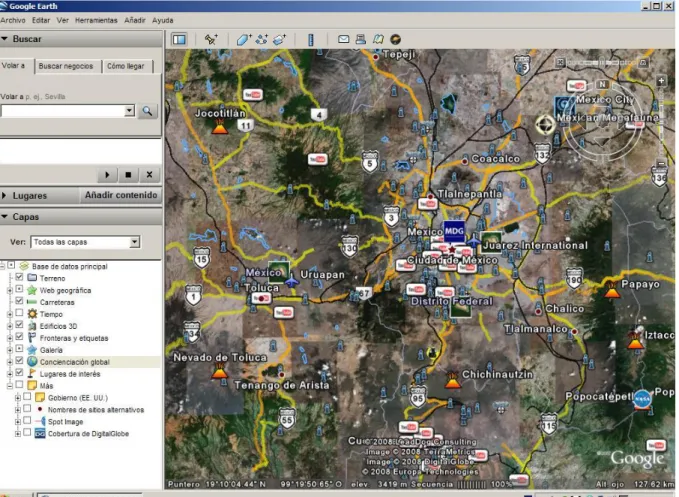Toggle the Concienciación global checkbox
The height and width of the screenshot is (497, 679).
click(19, 361)
